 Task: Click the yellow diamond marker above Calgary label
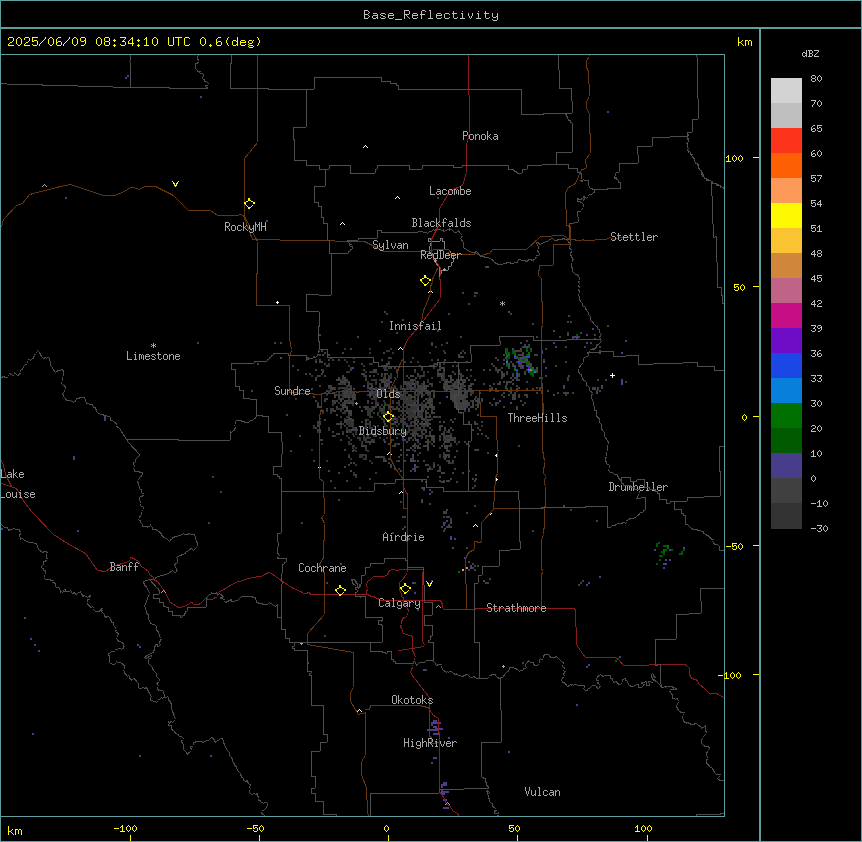[405, 589]
